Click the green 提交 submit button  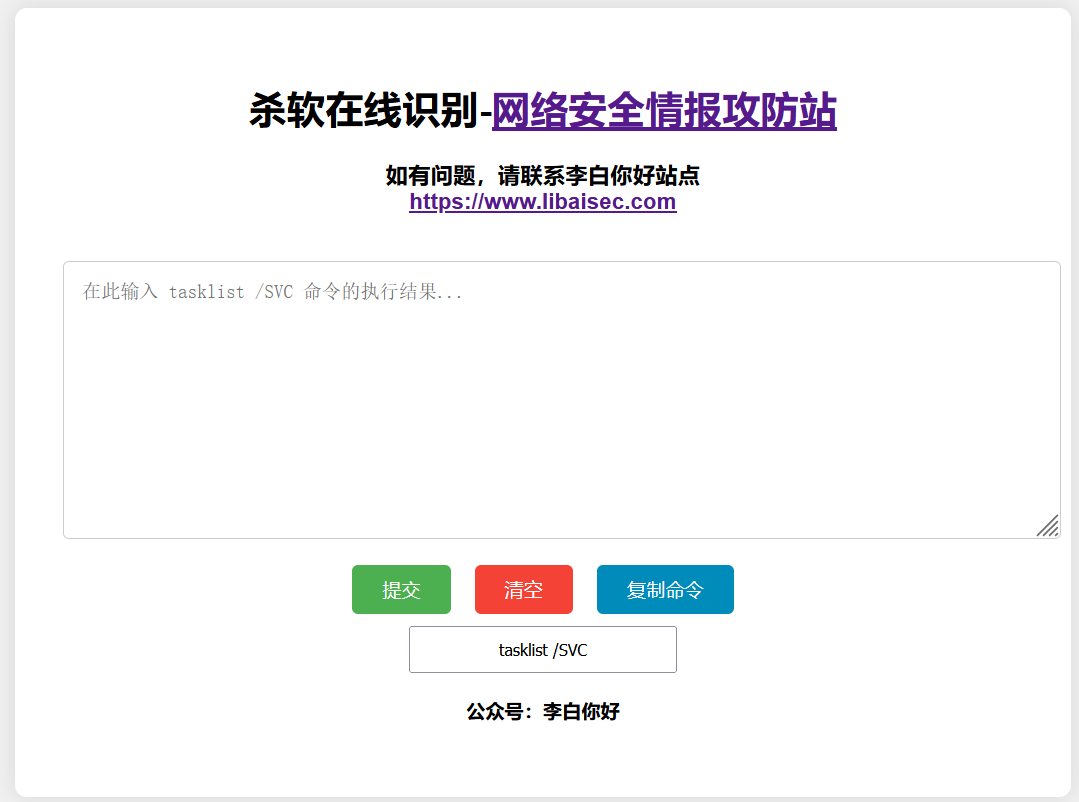(x=401, y=589)
